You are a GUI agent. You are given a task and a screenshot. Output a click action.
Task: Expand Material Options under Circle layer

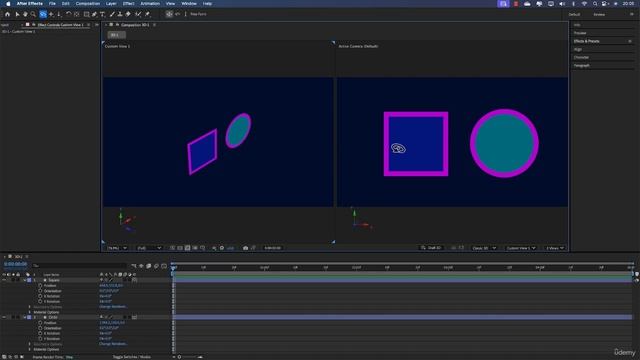point(29,349)
